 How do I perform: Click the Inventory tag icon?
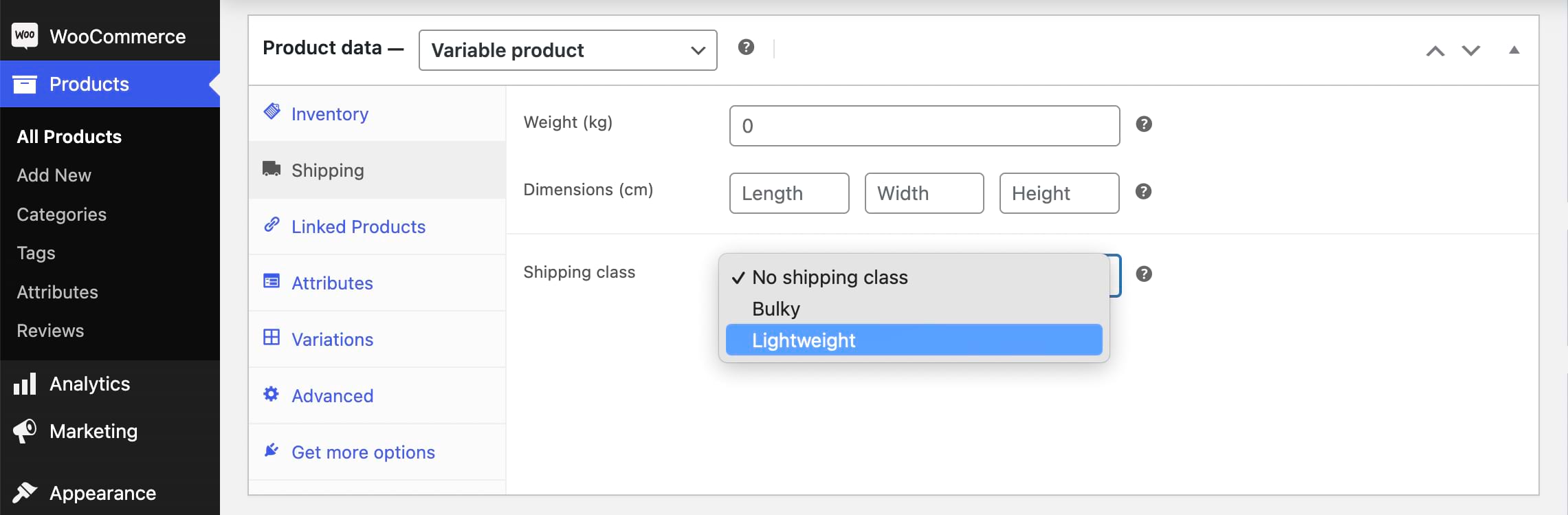(272, 111)
